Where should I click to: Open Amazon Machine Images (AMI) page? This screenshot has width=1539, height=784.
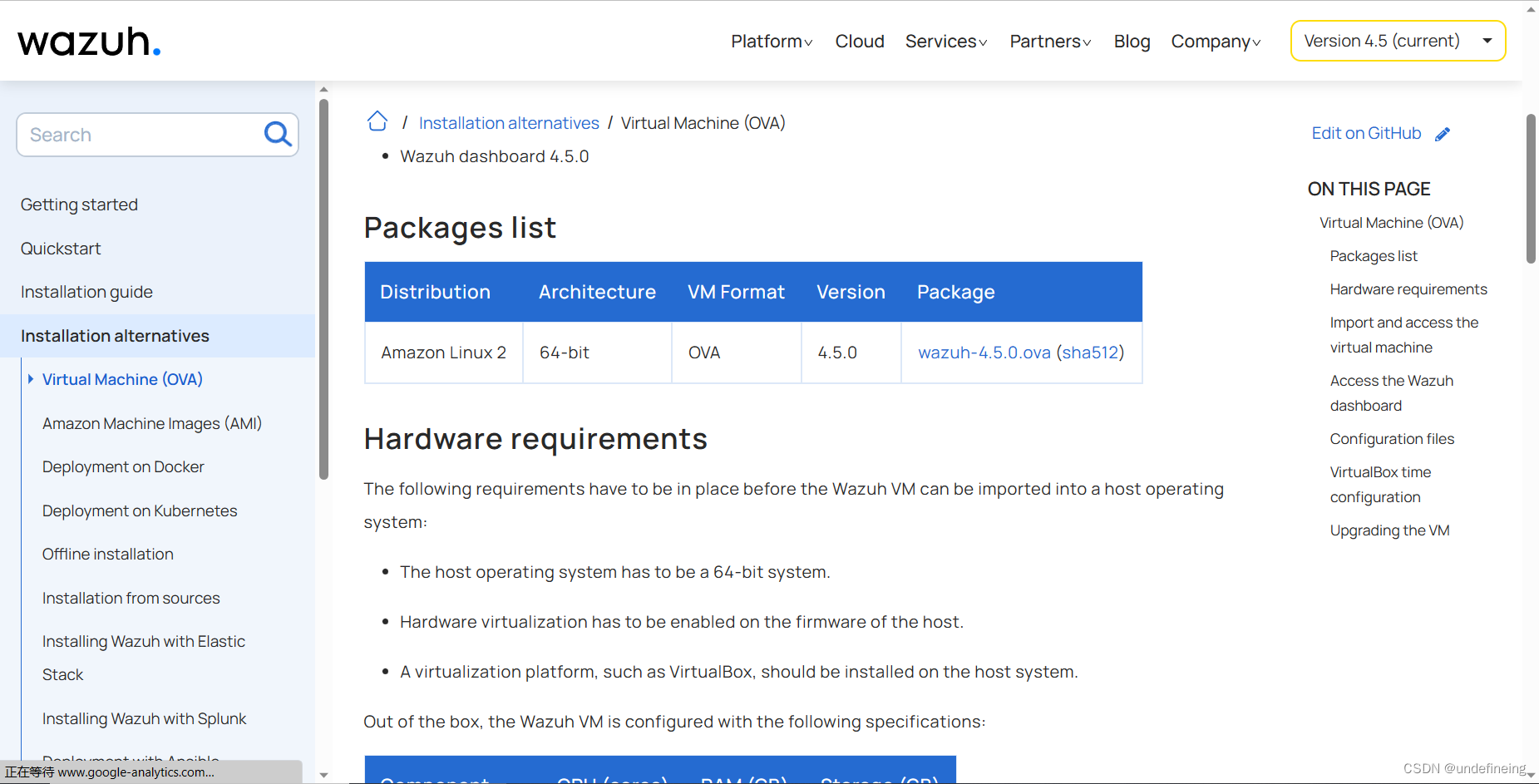pos(152,423)
